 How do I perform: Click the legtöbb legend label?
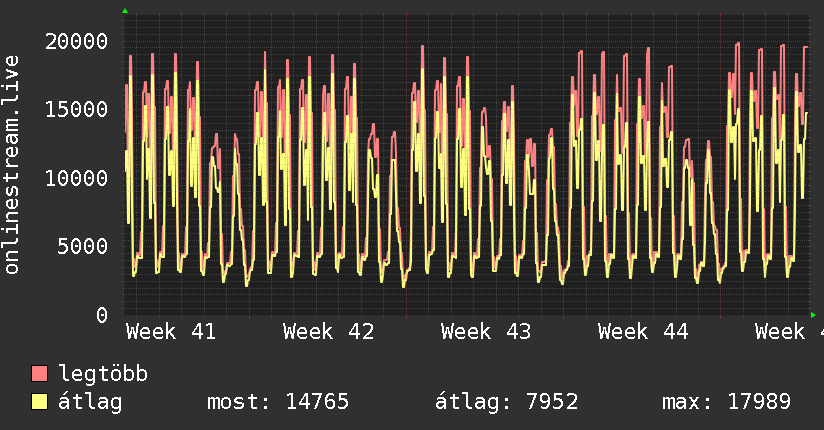point(103,374)
